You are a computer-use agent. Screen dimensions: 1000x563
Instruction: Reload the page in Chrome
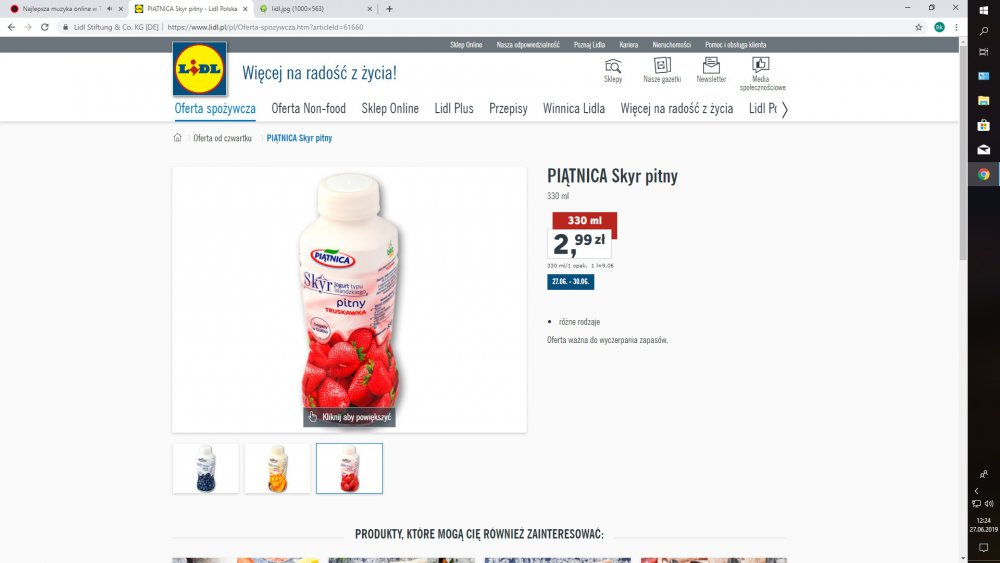pos(45,27)
